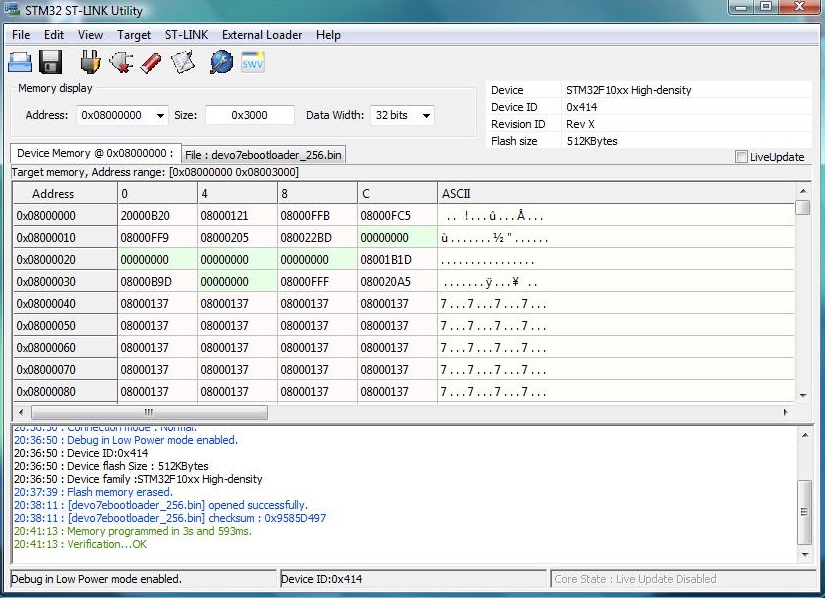This screenshot has height=598, width=825.
Task: Select cell 08001B1D
Action: pyautogui.click(x=397, y=260)
